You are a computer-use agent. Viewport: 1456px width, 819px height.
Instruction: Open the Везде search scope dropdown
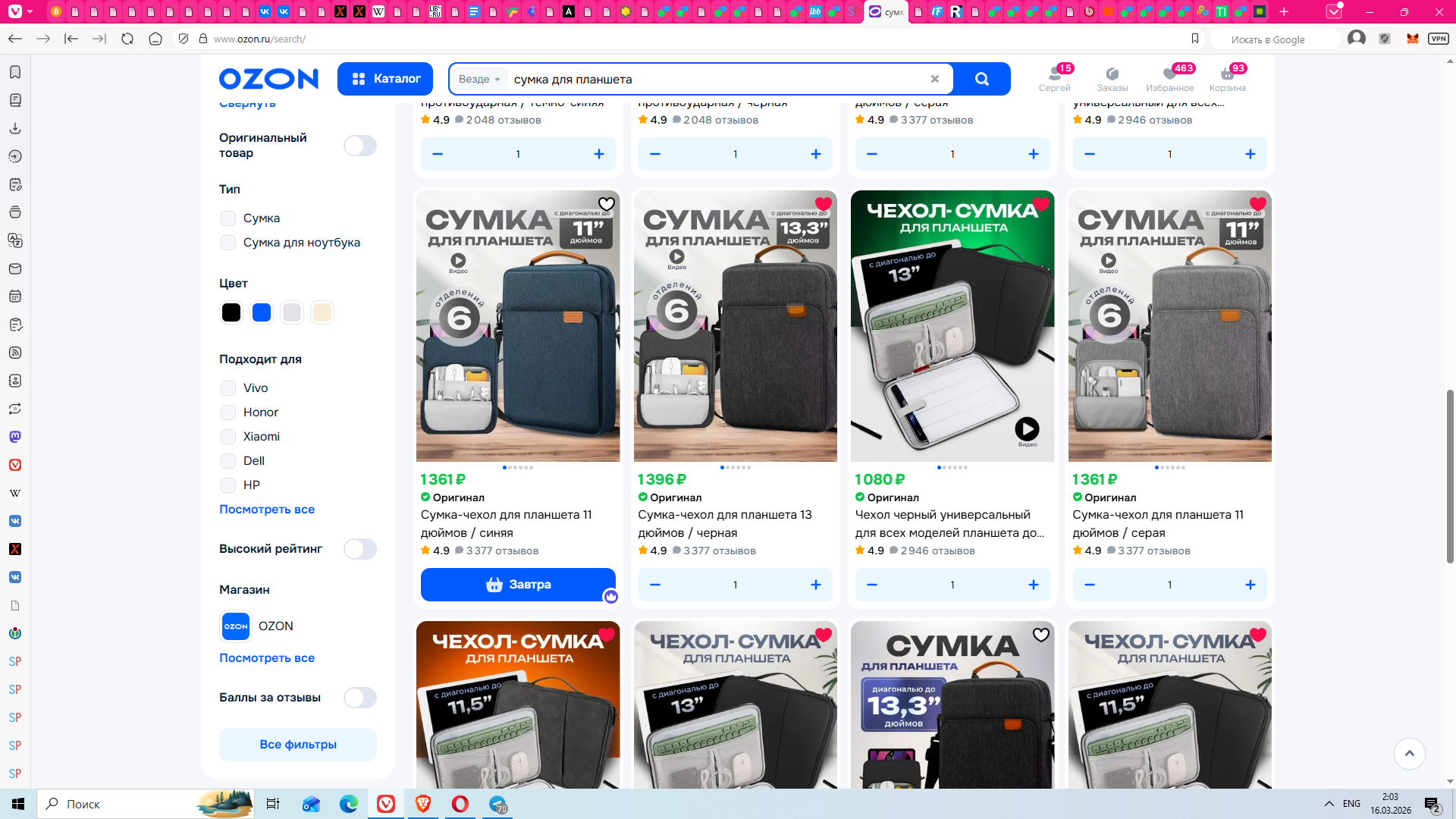(x=479, y=79)
